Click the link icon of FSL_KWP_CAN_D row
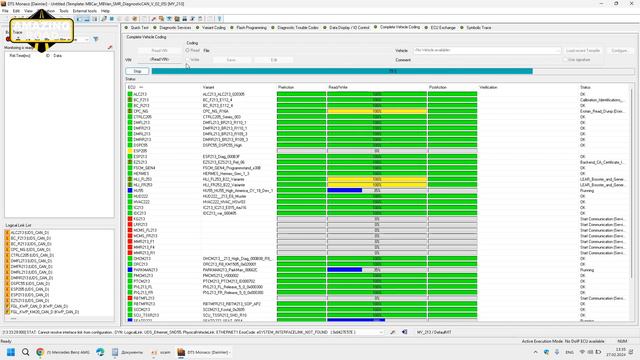 [7, 306]
